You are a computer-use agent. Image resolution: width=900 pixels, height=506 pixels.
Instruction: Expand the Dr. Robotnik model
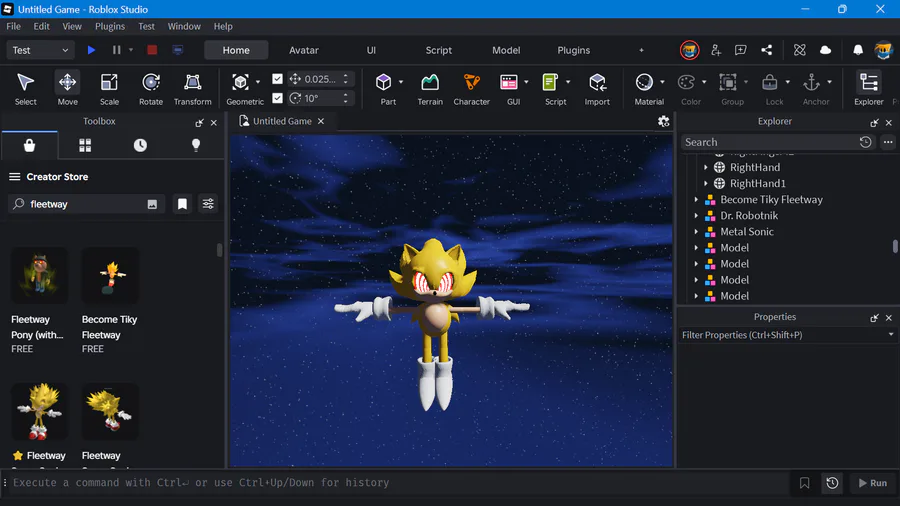[696, 216]
